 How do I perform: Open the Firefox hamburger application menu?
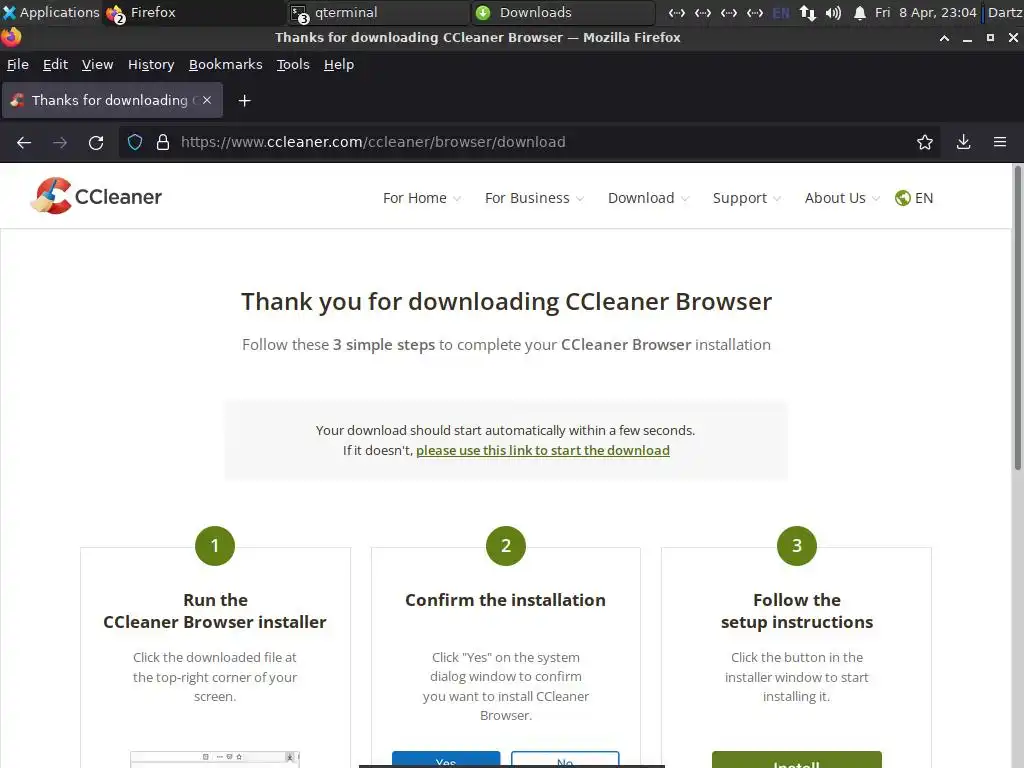[x=1000, y=142]
